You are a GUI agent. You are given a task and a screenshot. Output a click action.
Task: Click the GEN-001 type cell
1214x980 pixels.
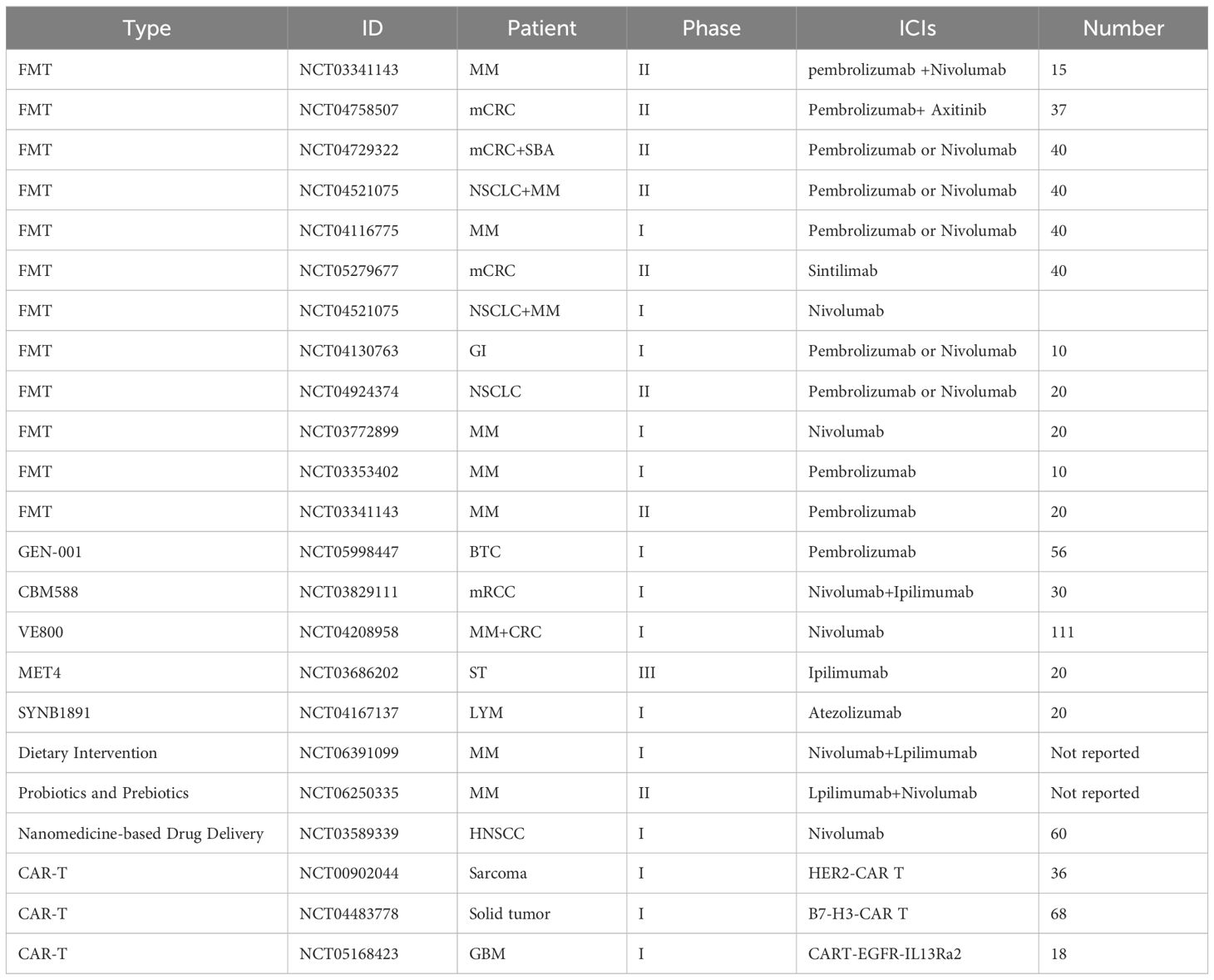[50, 552]
